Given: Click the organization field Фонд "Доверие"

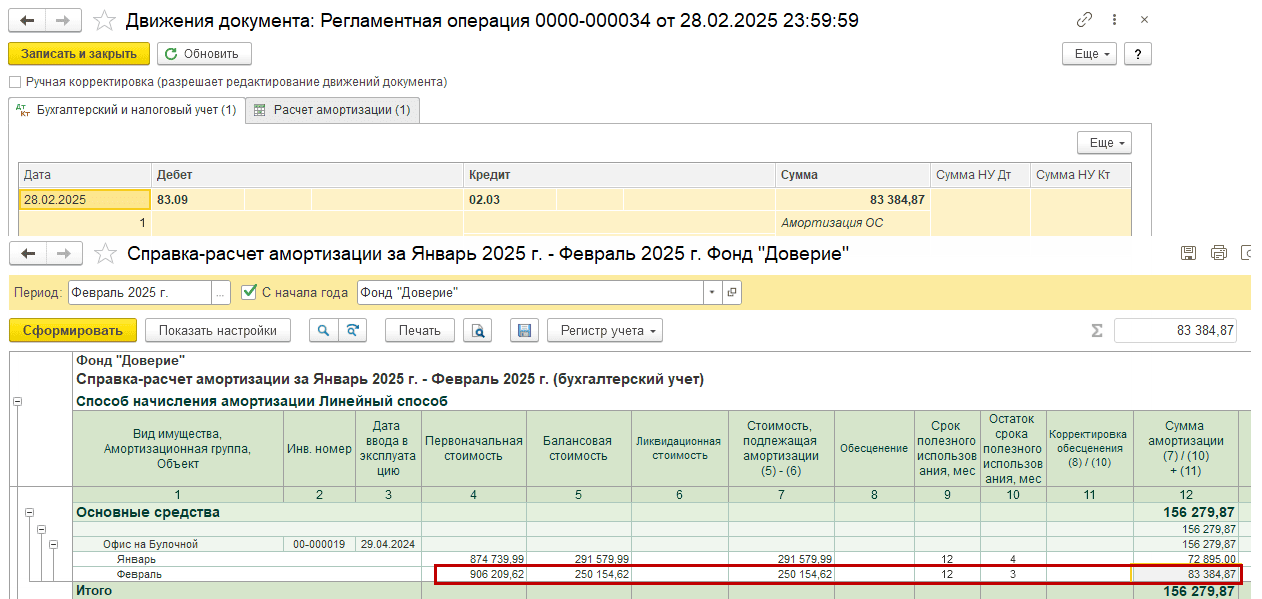Looking at the screenshot, I should coord(531,293).
